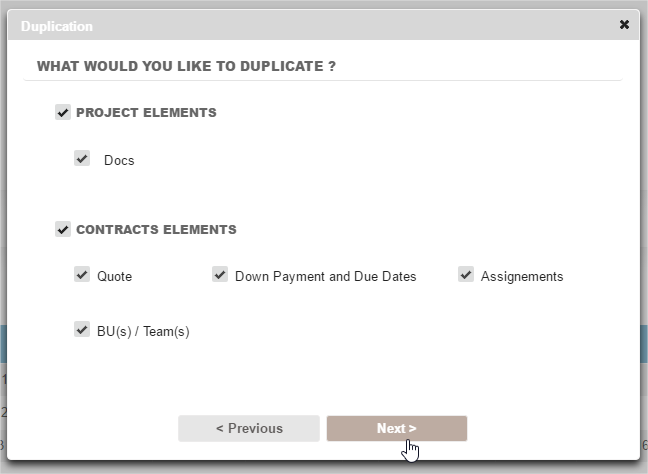Disable the Quote checkbox

point(82,275)
